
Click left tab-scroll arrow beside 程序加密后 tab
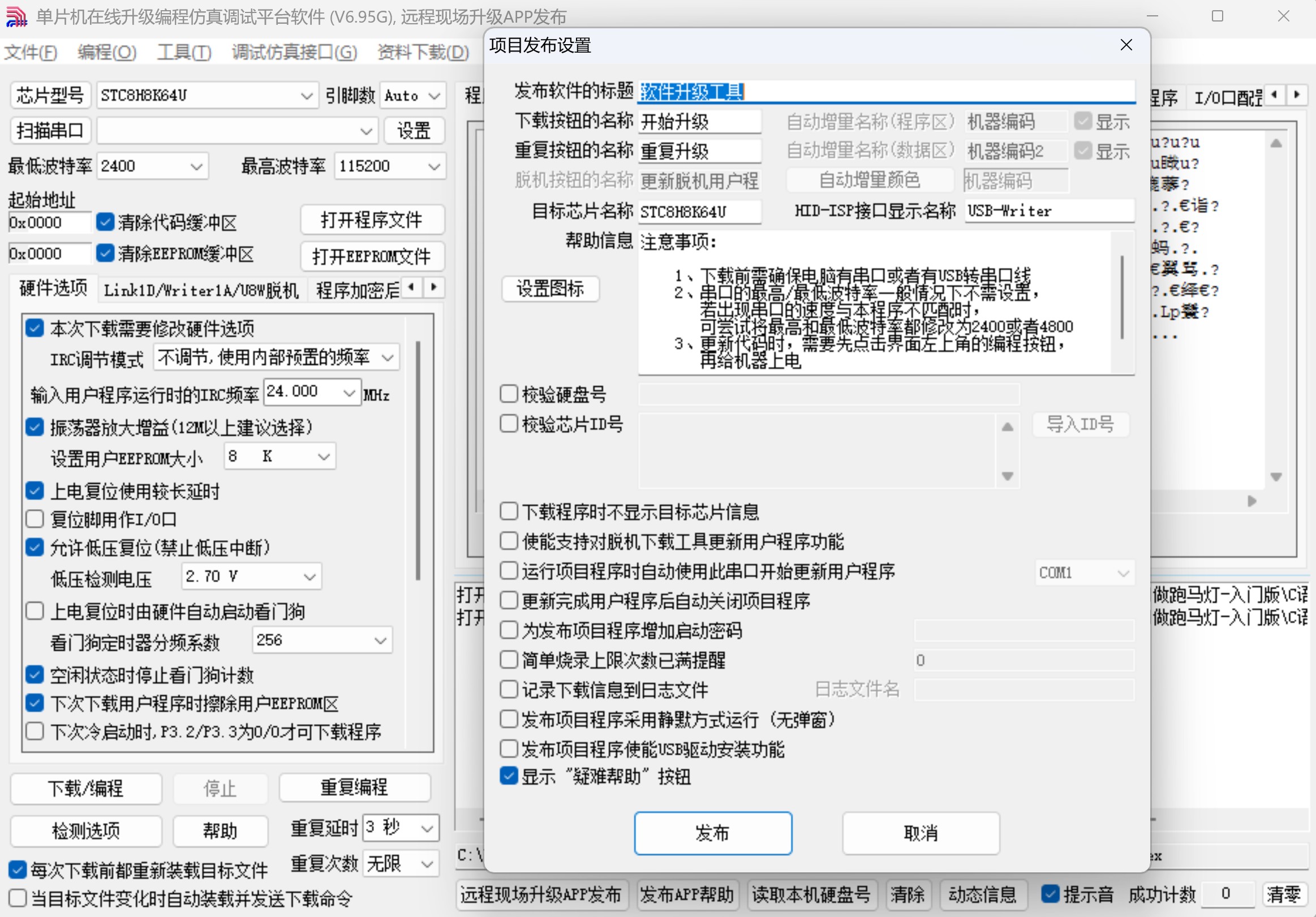411,287
